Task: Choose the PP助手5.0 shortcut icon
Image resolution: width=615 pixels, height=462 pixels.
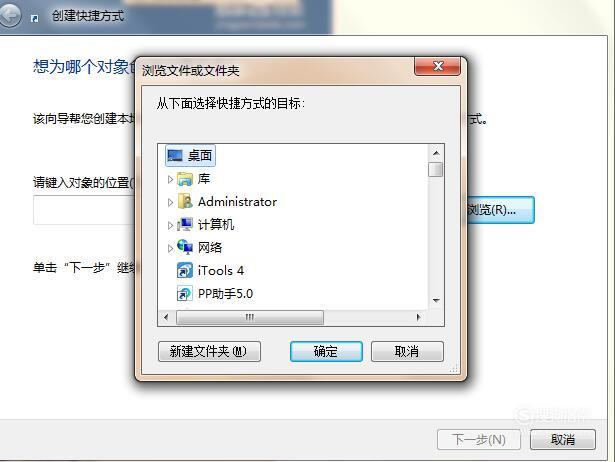Action: point(185,293)
